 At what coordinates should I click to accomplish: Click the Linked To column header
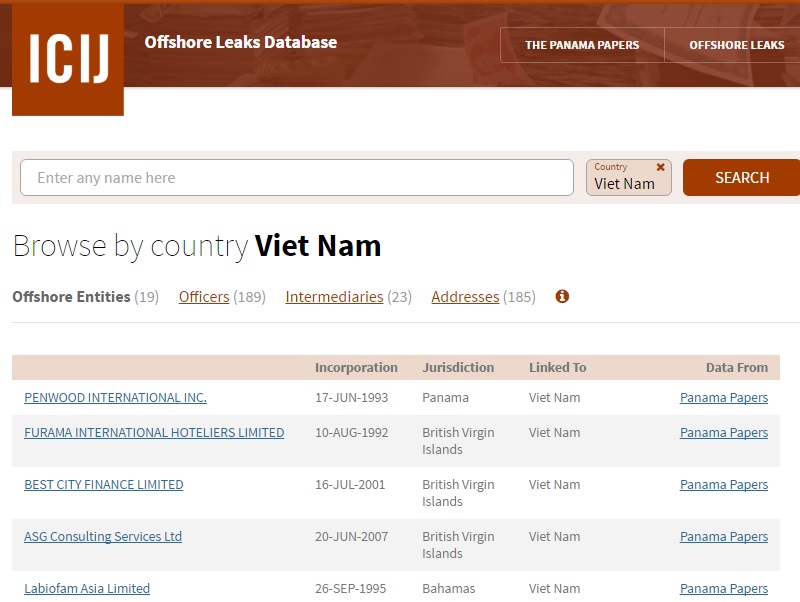557,367
